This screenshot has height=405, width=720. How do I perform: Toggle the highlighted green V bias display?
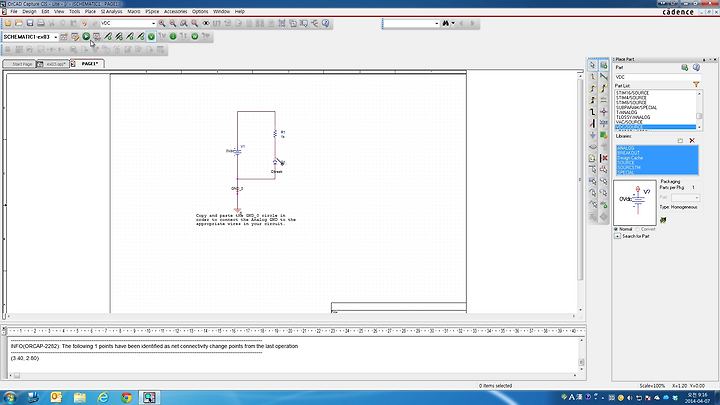(151, 36)
